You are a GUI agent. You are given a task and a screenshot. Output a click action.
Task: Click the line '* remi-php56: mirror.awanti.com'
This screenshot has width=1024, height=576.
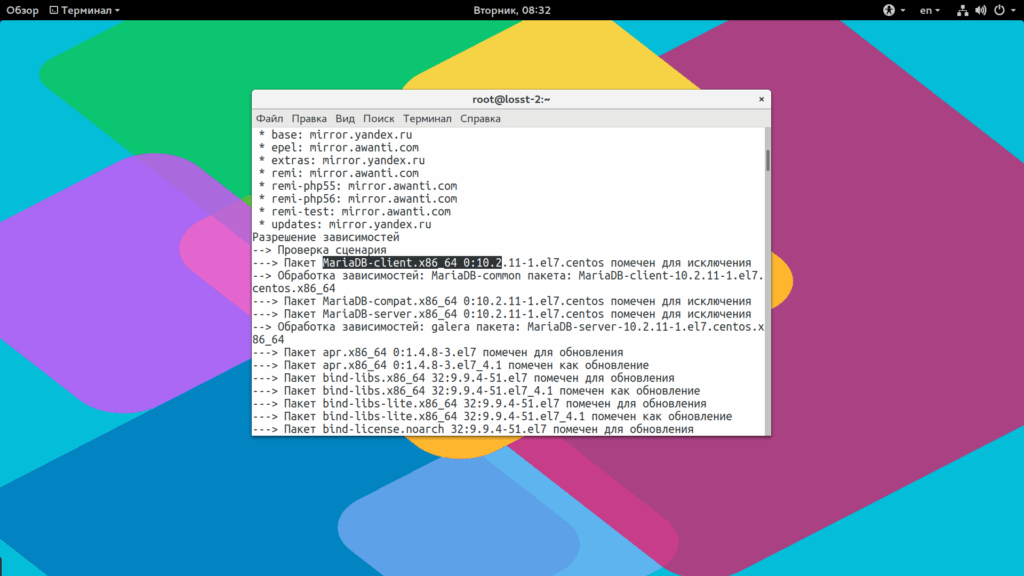pos(357,199)
